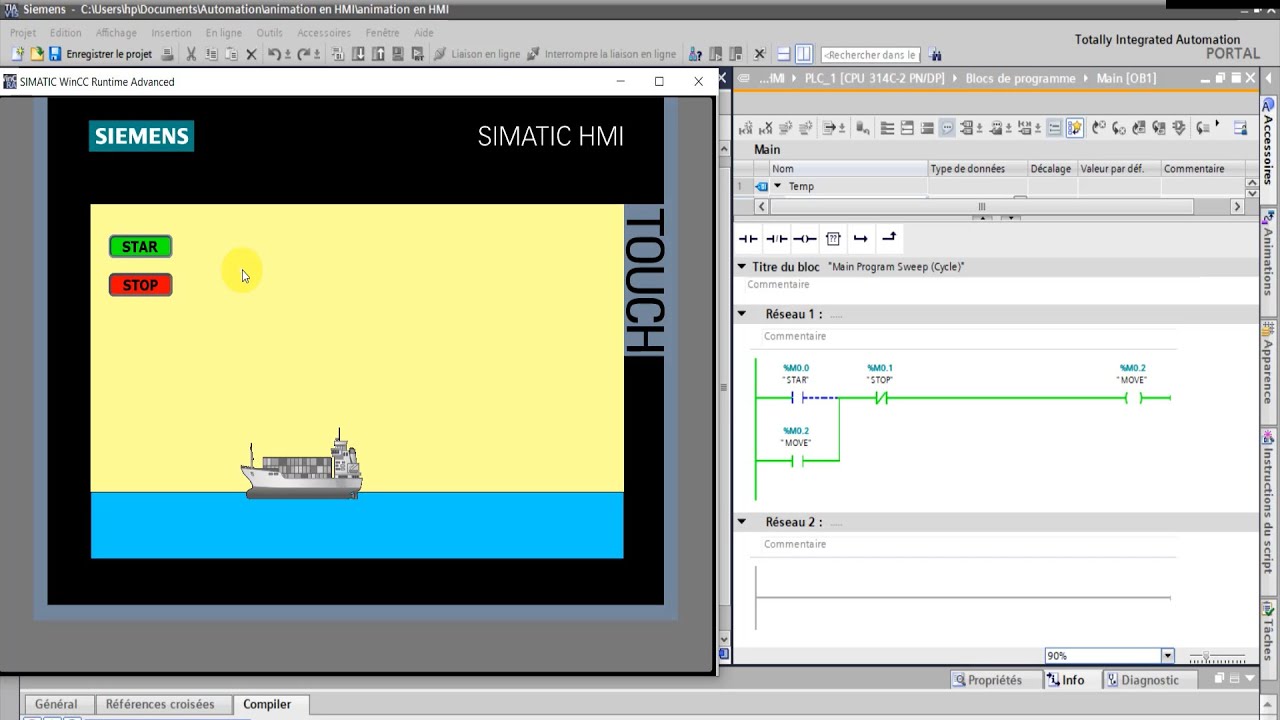Select the MOVE latching contact

[x=797, y=461]
